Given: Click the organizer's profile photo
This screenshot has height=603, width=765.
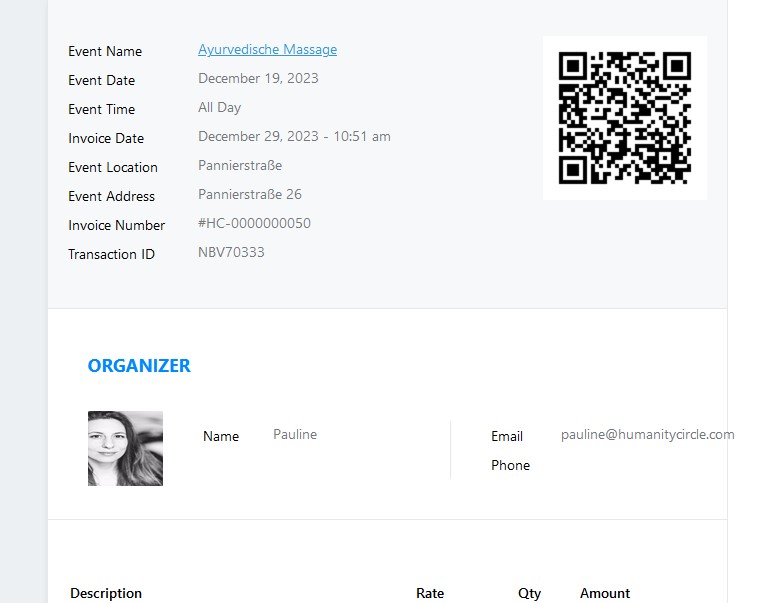Looking at the screenshot, I should pos(125,448).
